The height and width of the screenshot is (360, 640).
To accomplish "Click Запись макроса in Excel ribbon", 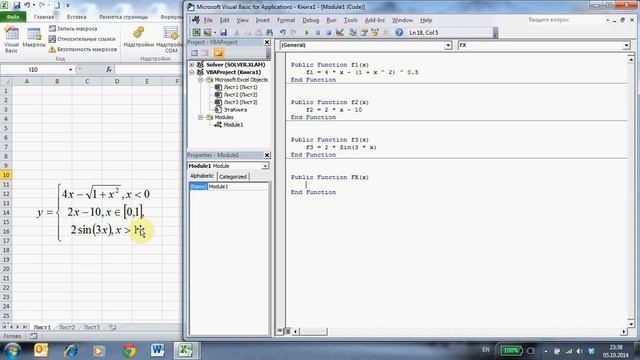I will click(x=73, y=29).
